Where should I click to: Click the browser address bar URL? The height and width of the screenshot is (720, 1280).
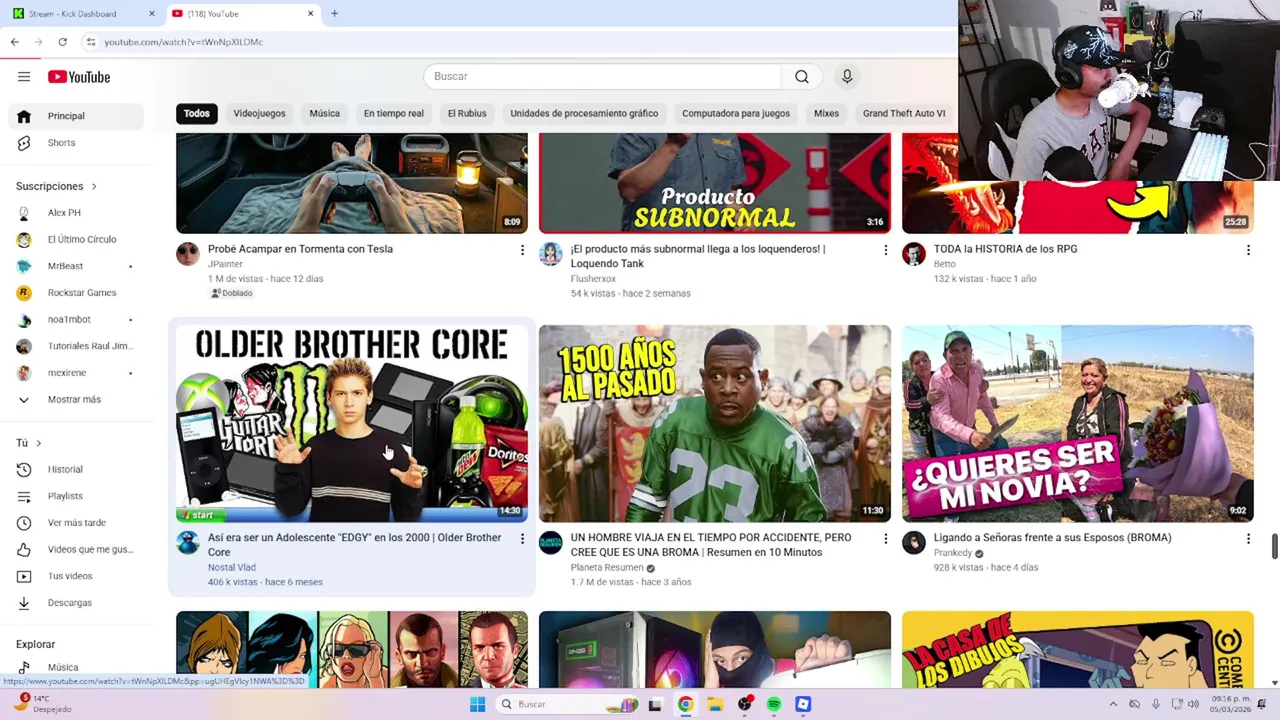[183, 42]
